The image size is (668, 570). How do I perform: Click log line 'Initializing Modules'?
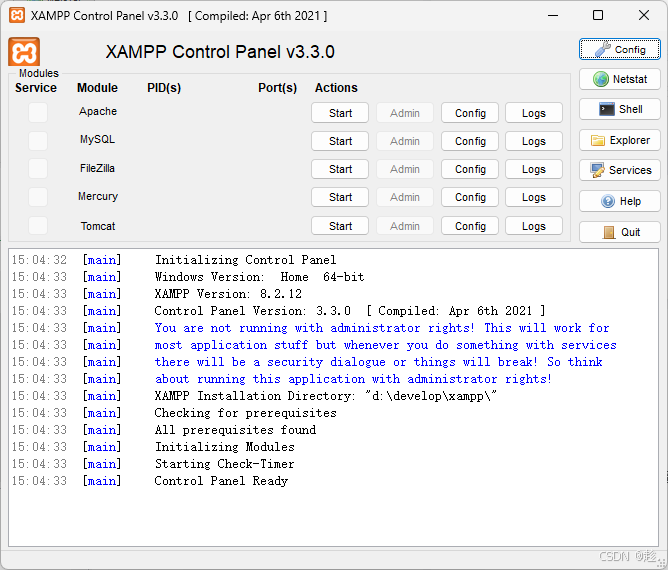225,447
